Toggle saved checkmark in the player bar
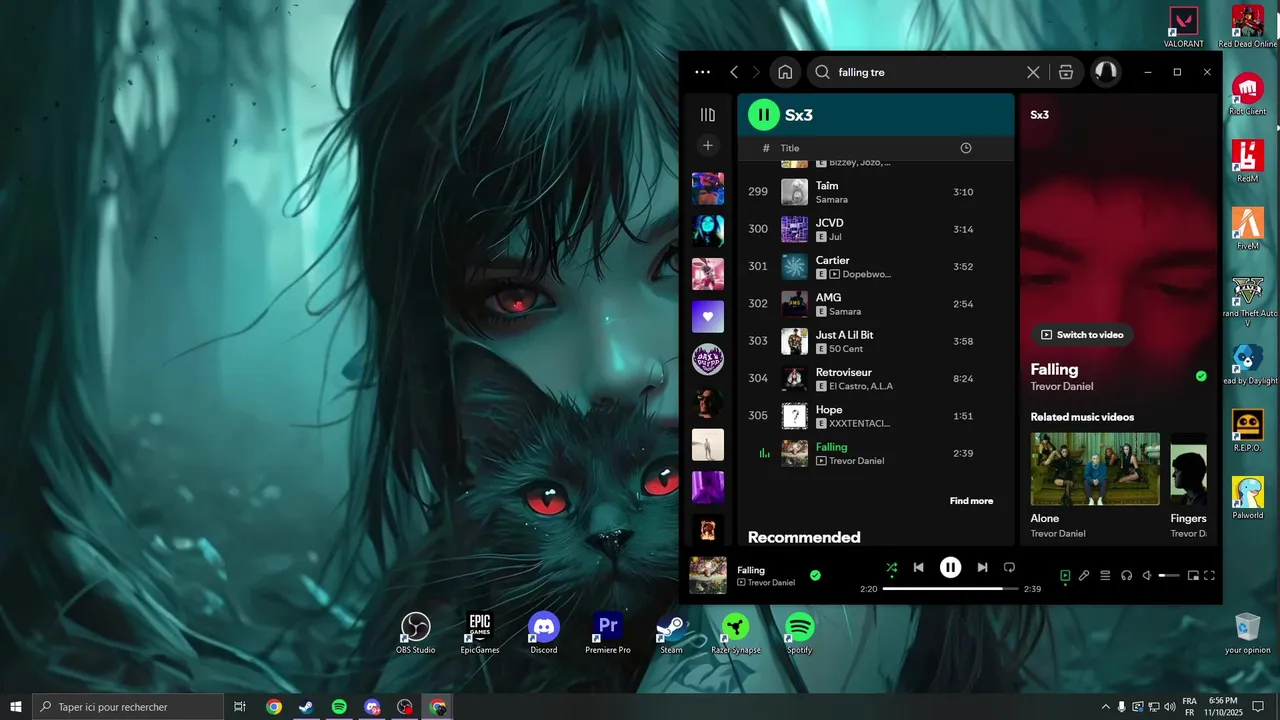This screenshot has width=1280, height=720. coord(815,575)
